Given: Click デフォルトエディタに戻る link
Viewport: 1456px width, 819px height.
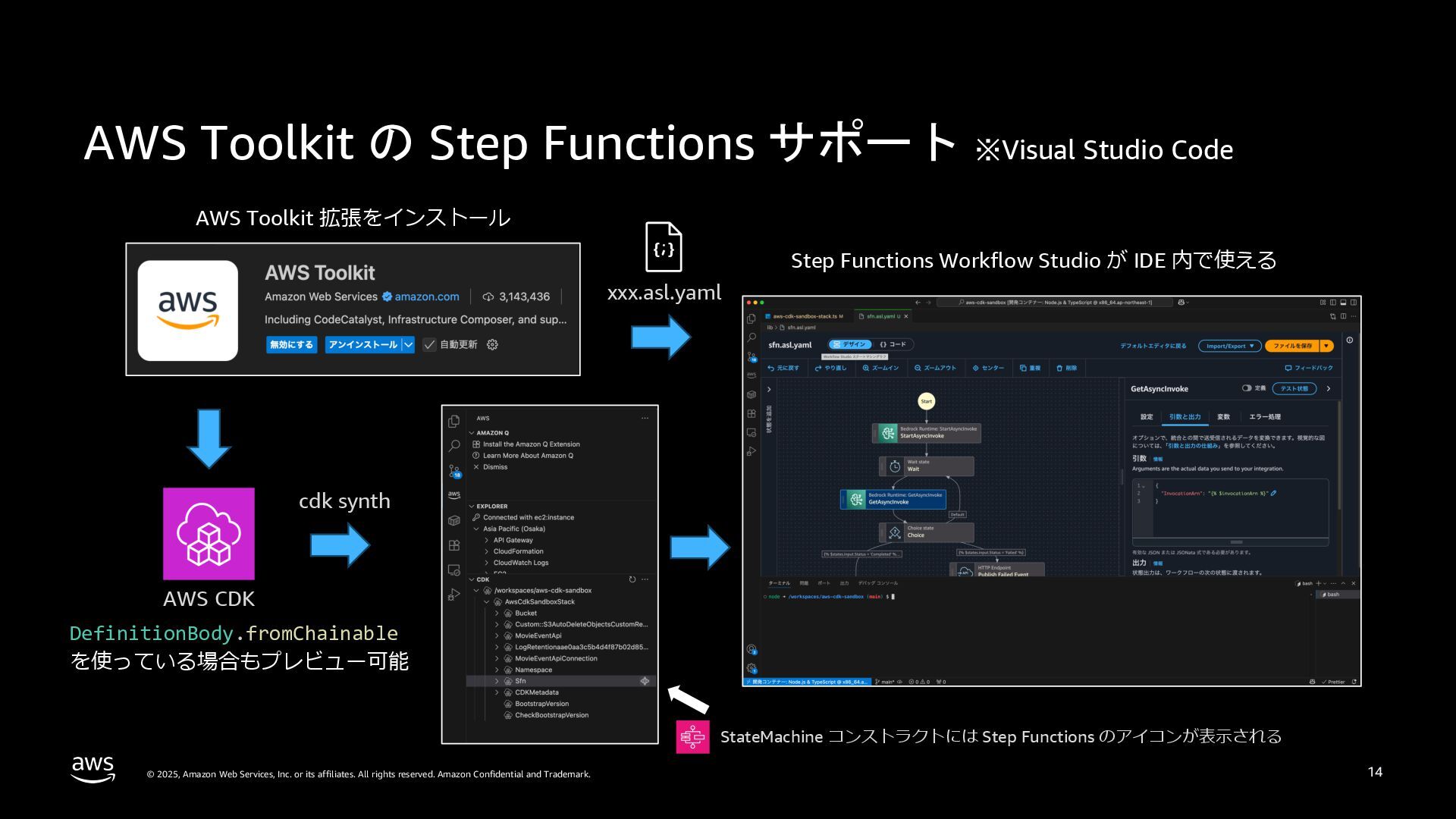Looking at the screenshot, I should pos(1153,346).
